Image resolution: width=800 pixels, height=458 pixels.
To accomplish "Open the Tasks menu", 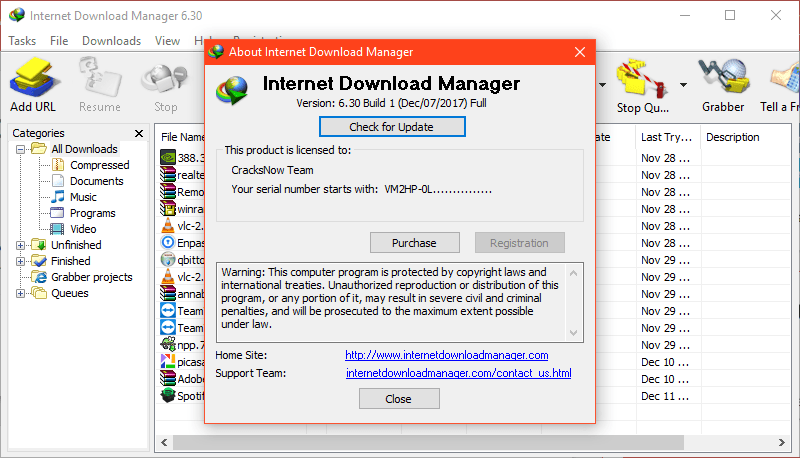I will (22, 41).
